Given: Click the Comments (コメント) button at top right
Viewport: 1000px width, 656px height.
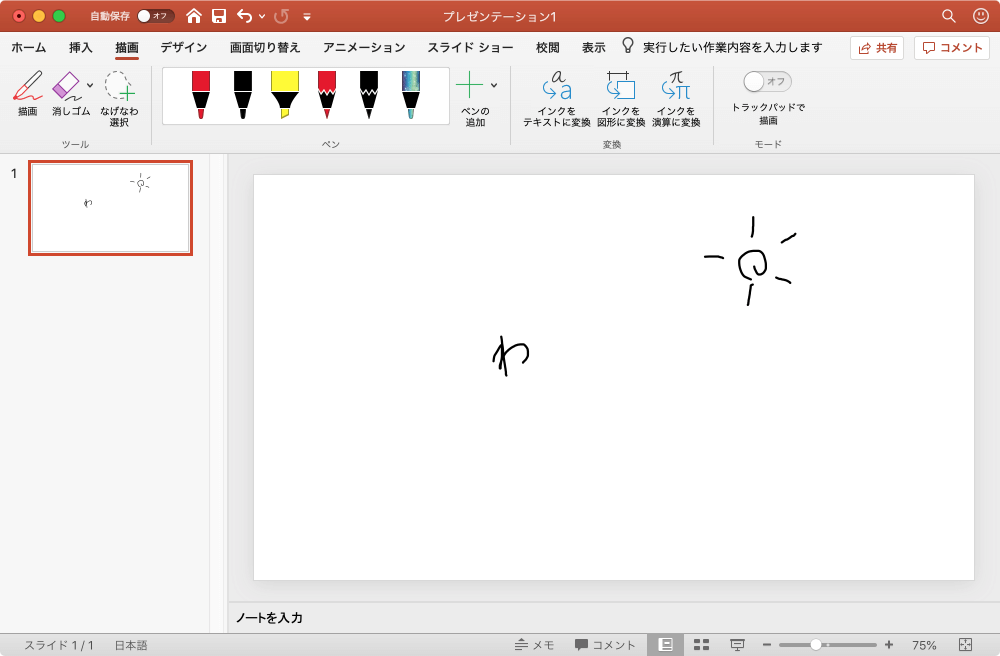Looking at the screenshot, I should (x=952, y=48).
